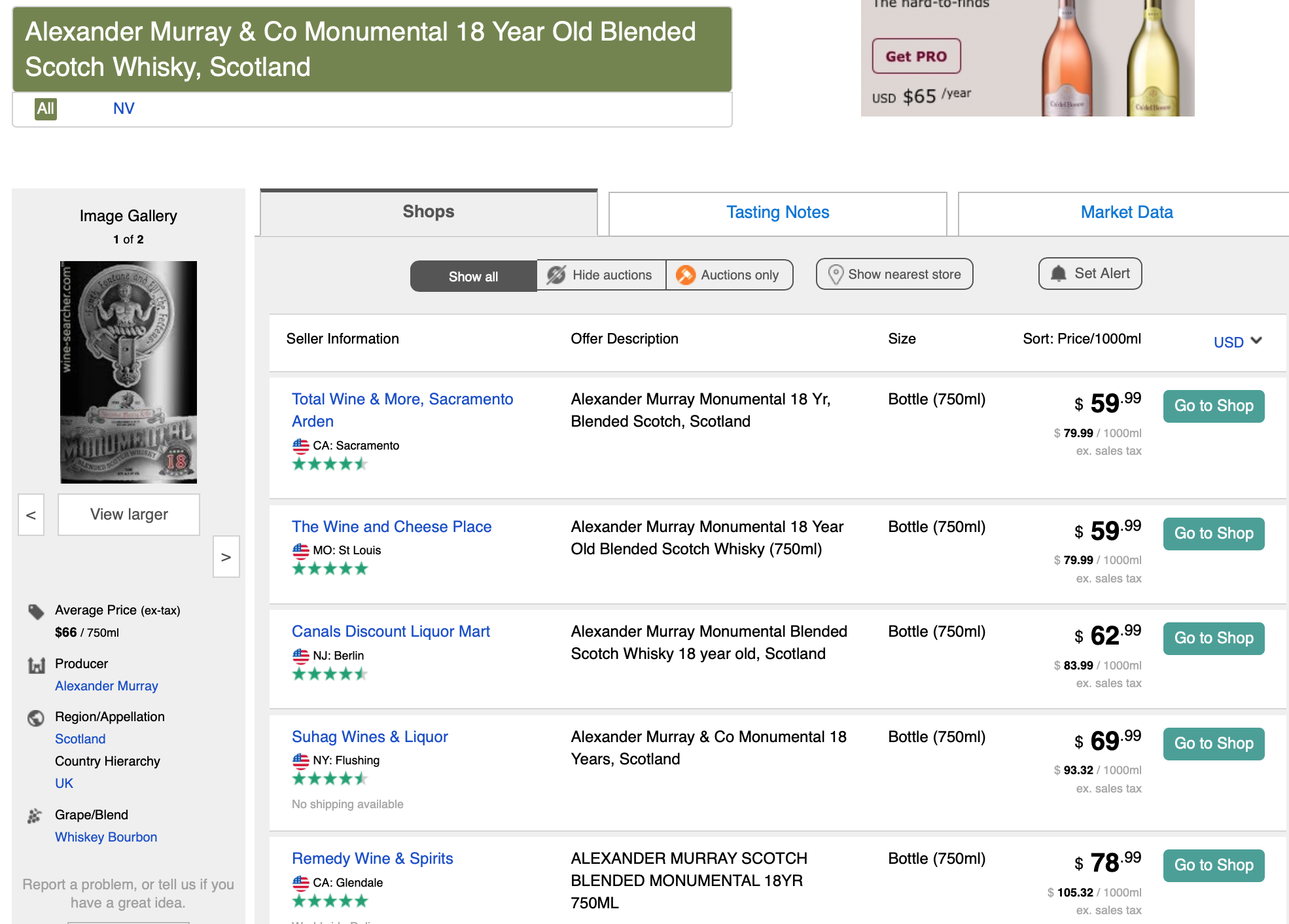Click the grape cluster Grape/Blend icon
The image size is (1289, 924).
35,816
